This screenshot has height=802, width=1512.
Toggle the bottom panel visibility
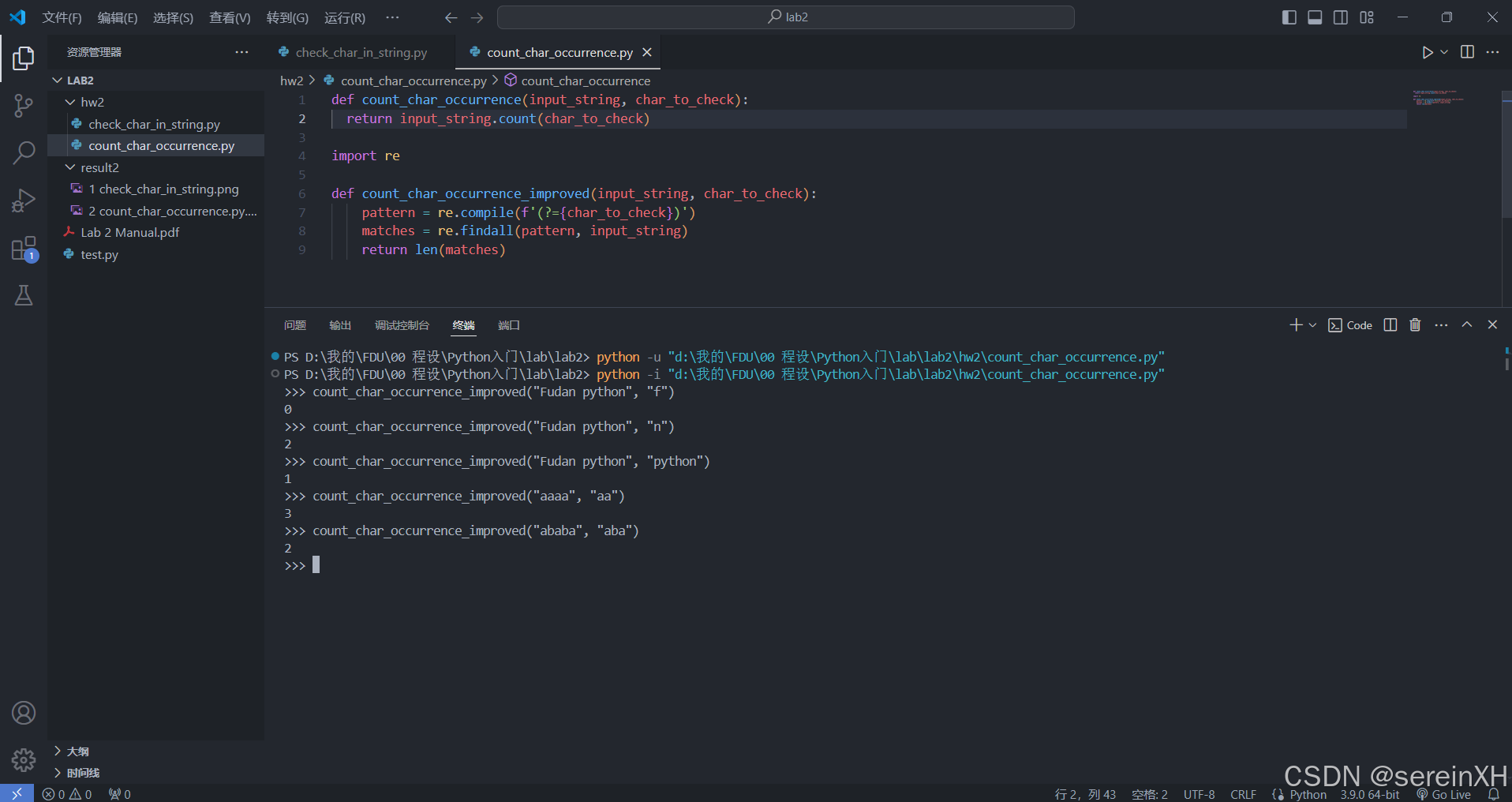click(x=1315, y=17)
